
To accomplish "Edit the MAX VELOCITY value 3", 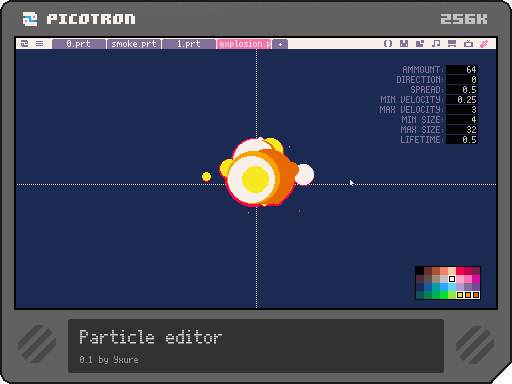I will pyautogui.click(x=462, y=109).
